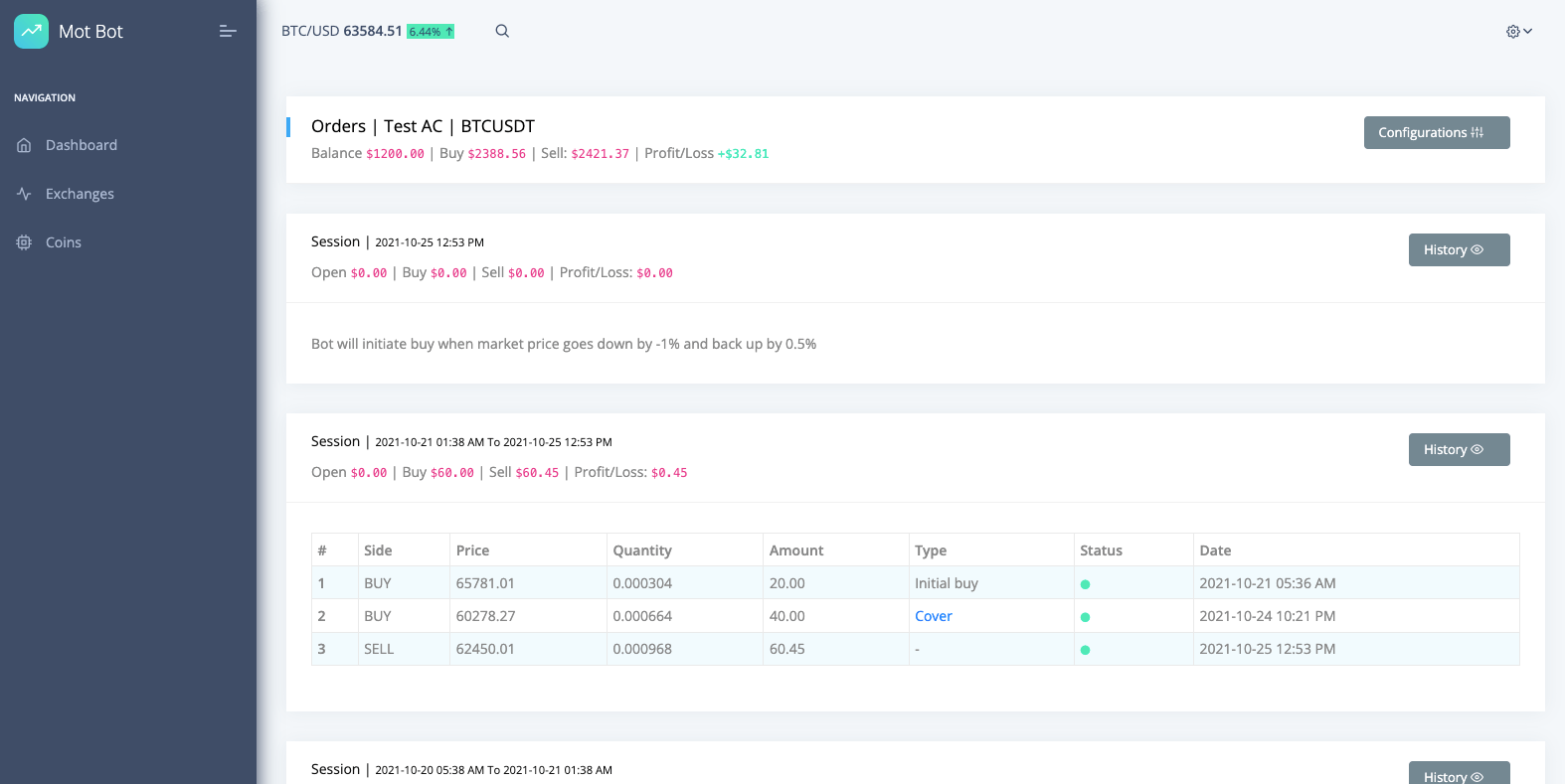1565x784 pixels.
Task: Go to Exchanges in the sidebar
Action: tap(80, 194)
